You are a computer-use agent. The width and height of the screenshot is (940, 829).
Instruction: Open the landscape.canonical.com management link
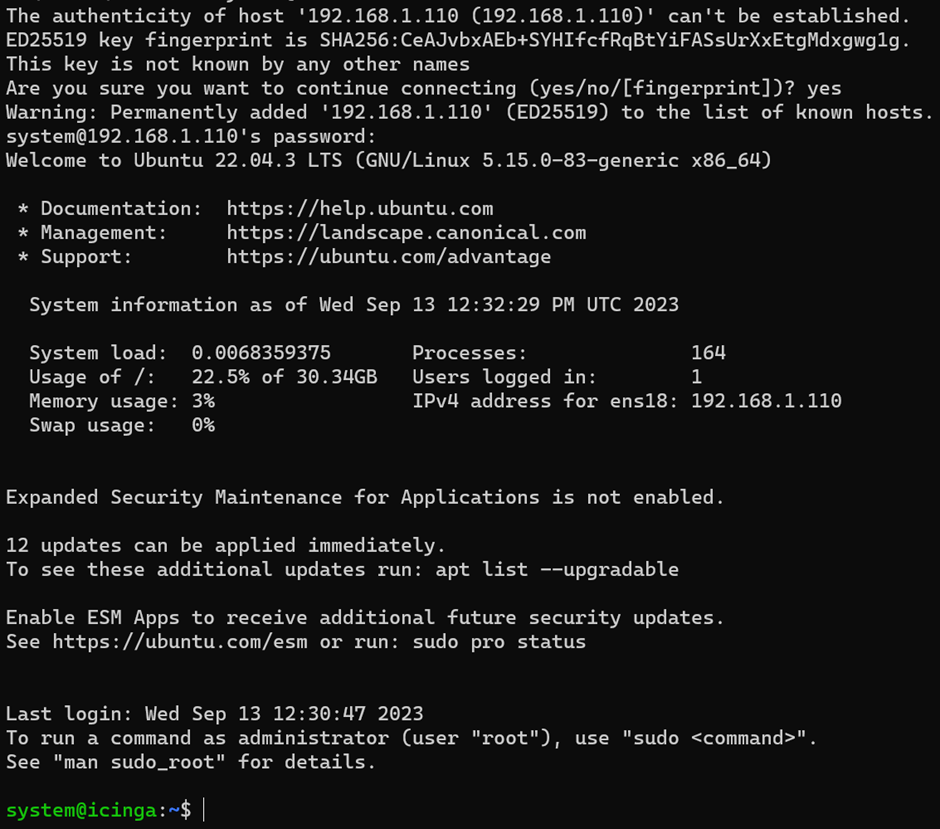(x=405, y=233)
